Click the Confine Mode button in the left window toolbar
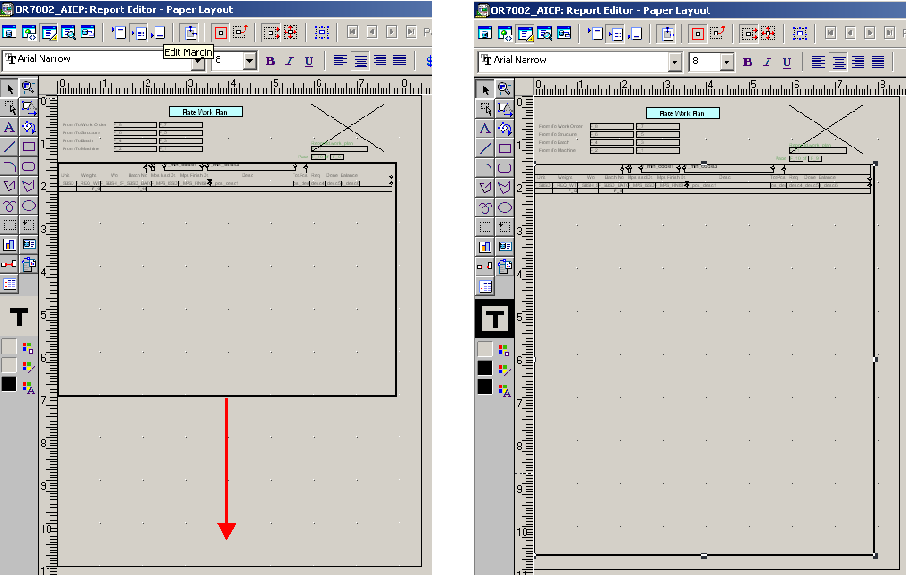Viewport: 906px width, 575px height. [221, 32]
